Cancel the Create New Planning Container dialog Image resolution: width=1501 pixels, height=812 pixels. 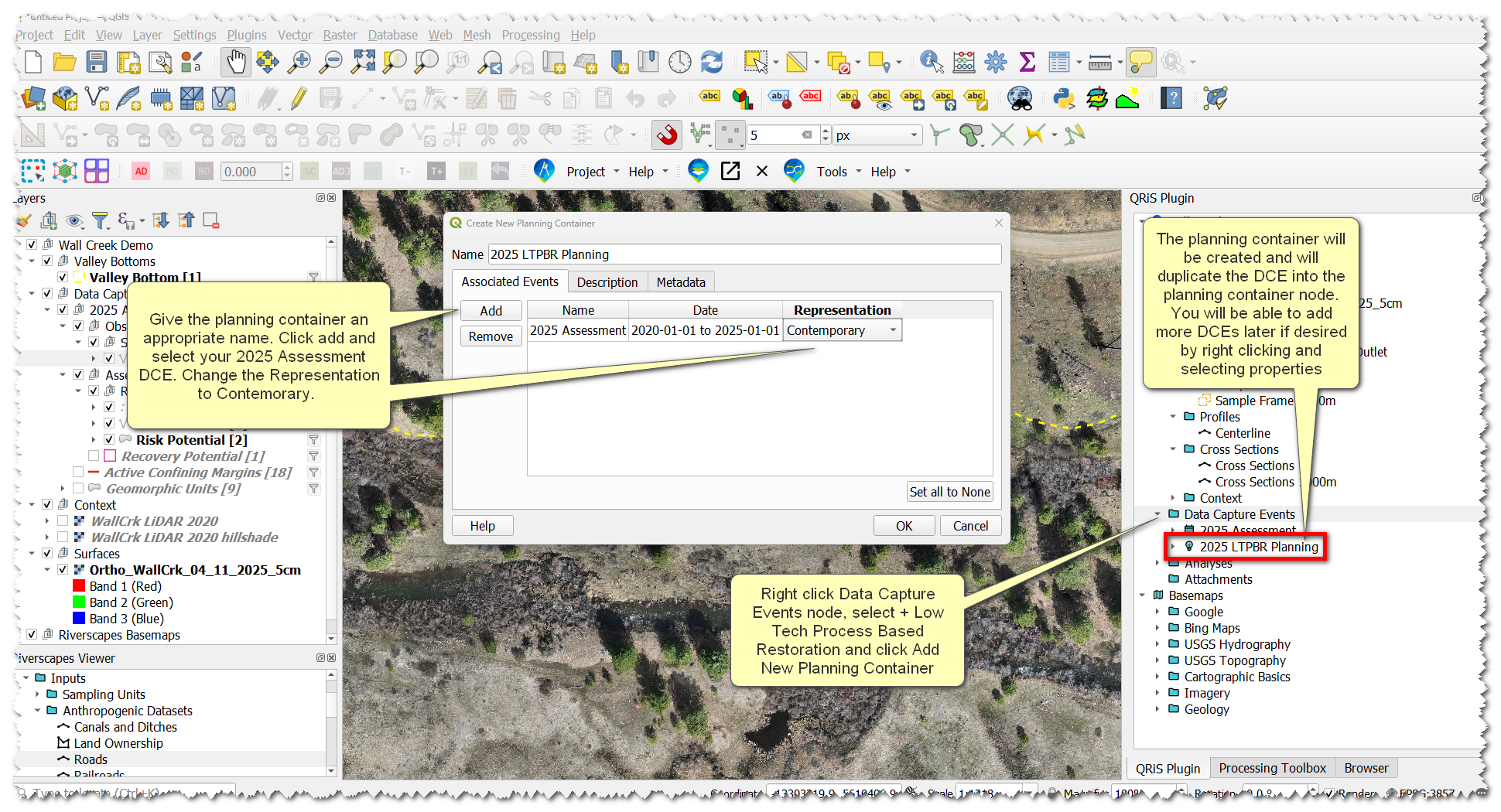[x=970, y=526]
